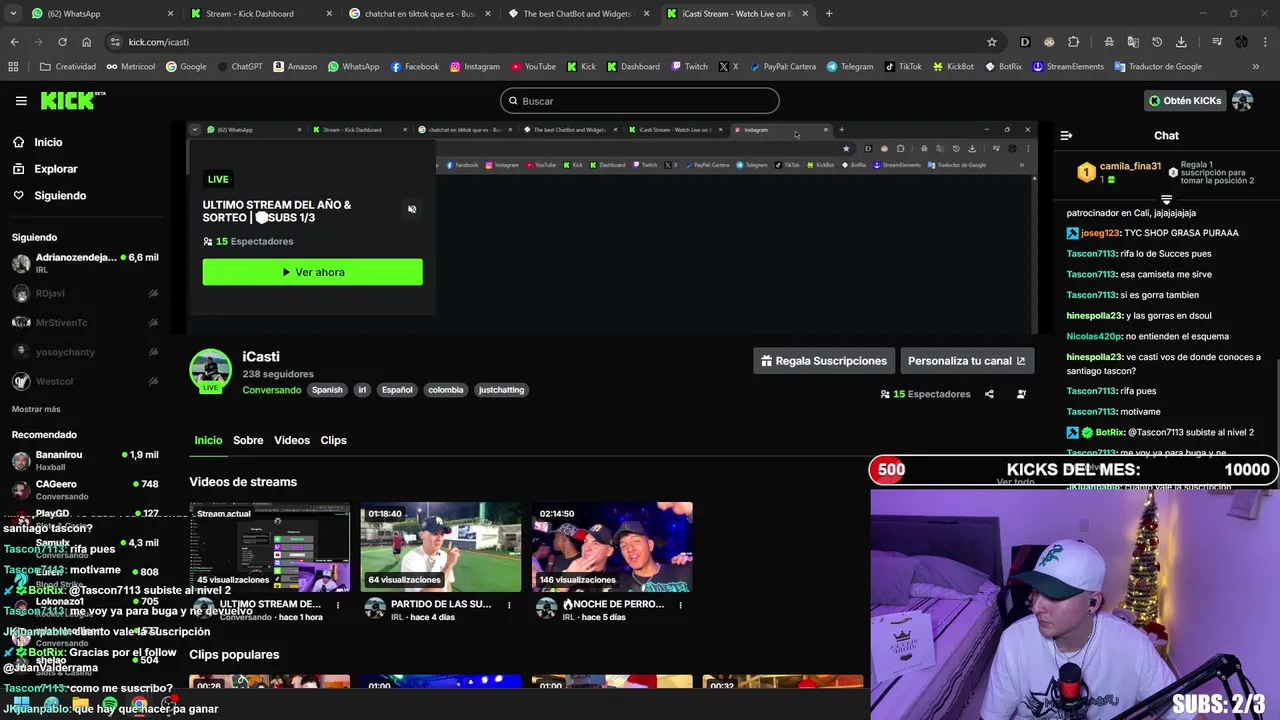Screen dimensions: 1280x720
Task: Open media control icon in toolbar
Action: (1217, 42)
